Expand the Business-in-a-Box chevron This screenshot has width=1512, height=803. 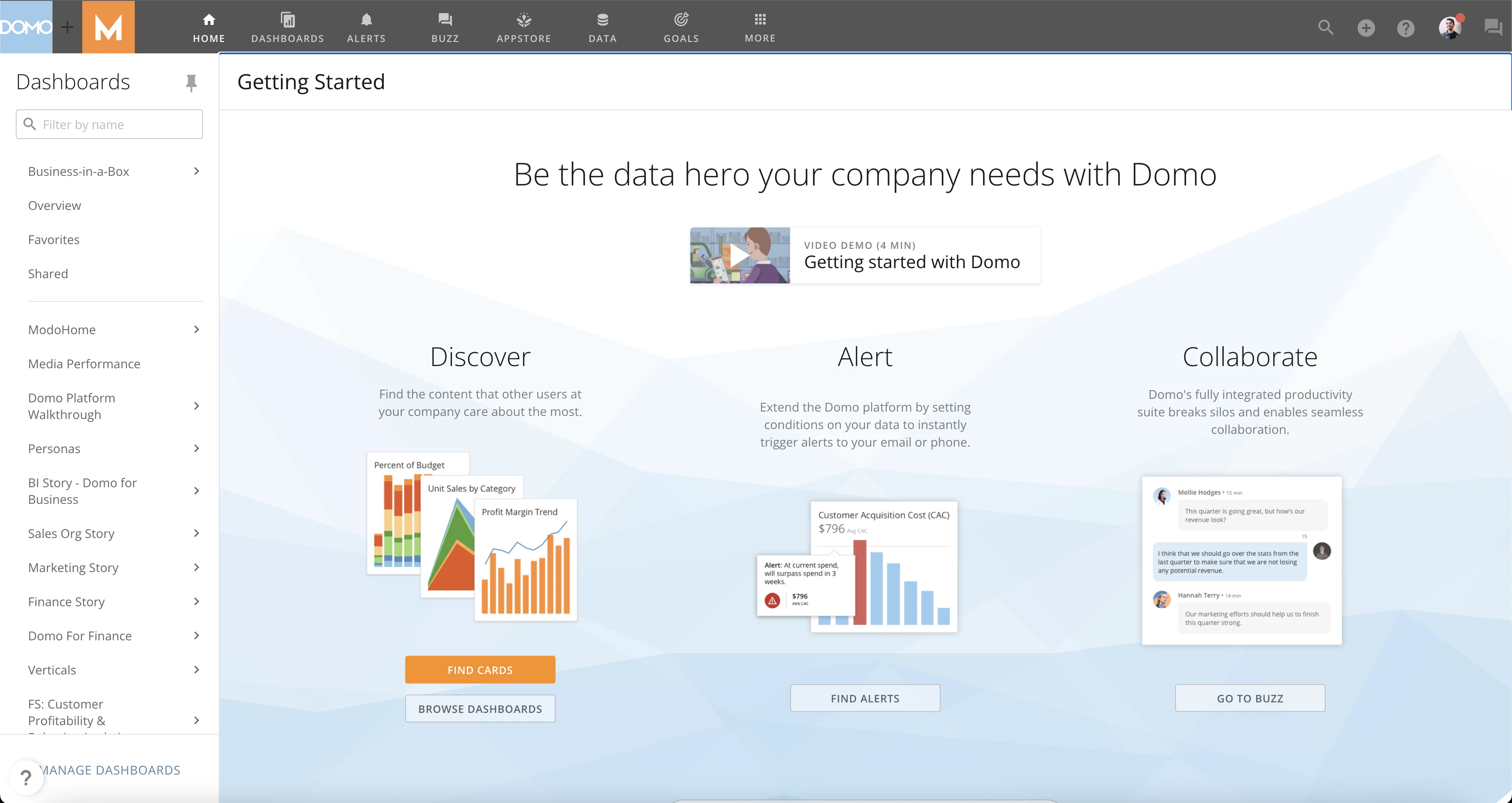[x=196, y=171]
